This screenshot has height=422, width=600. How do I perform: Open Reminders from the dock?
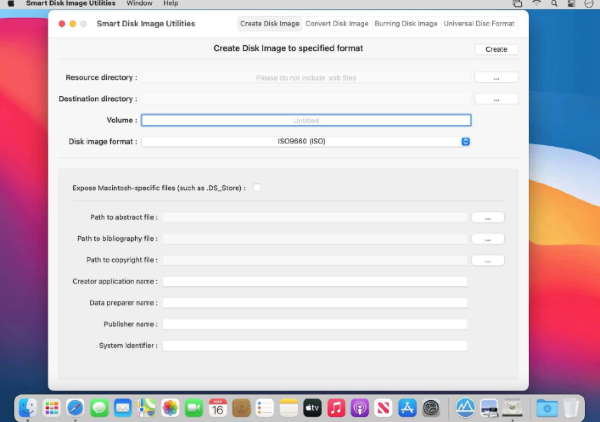pos(265,408)
